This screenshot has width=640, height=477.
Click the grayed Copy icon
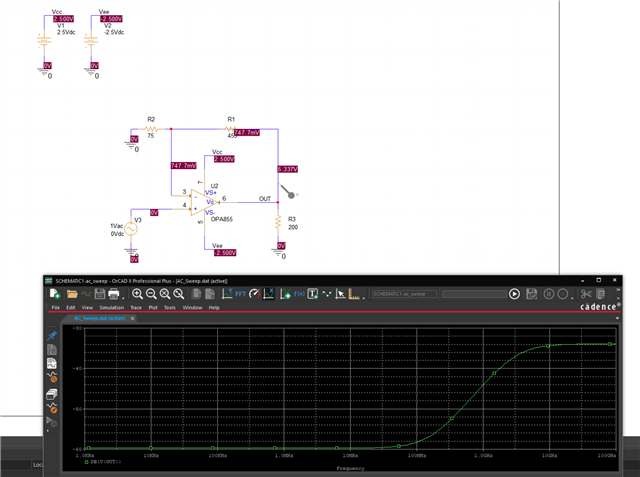[196, 294]
